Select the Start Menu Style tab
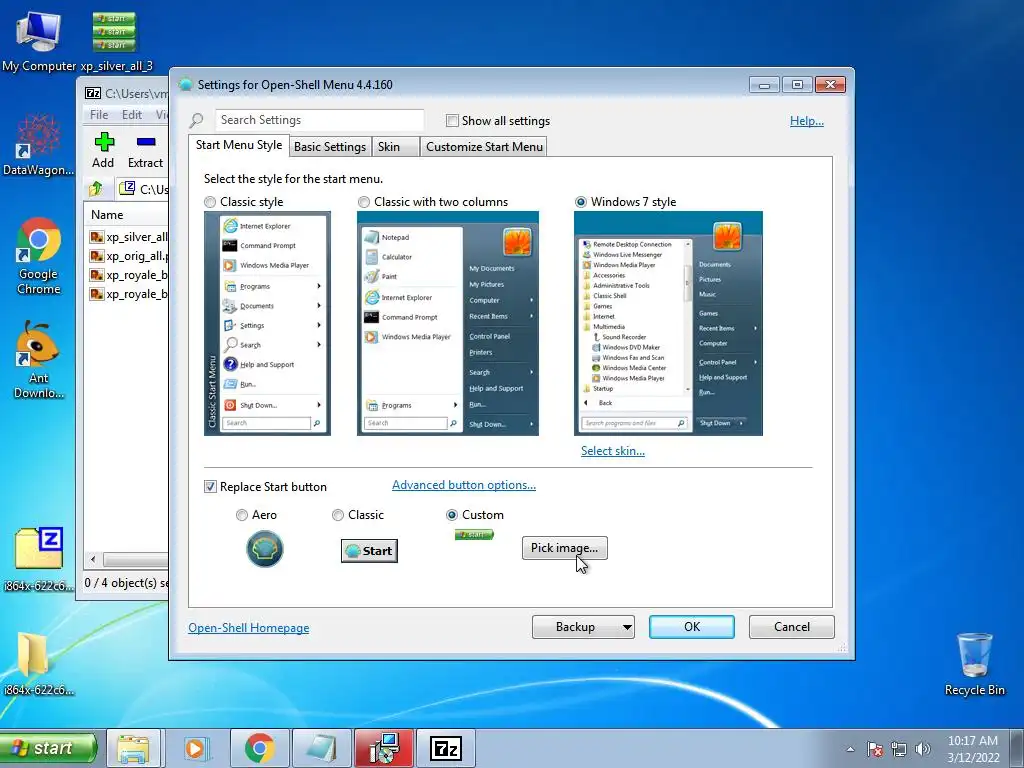The width and height of the screenshot is (1024, 768). tap(239, 145)
